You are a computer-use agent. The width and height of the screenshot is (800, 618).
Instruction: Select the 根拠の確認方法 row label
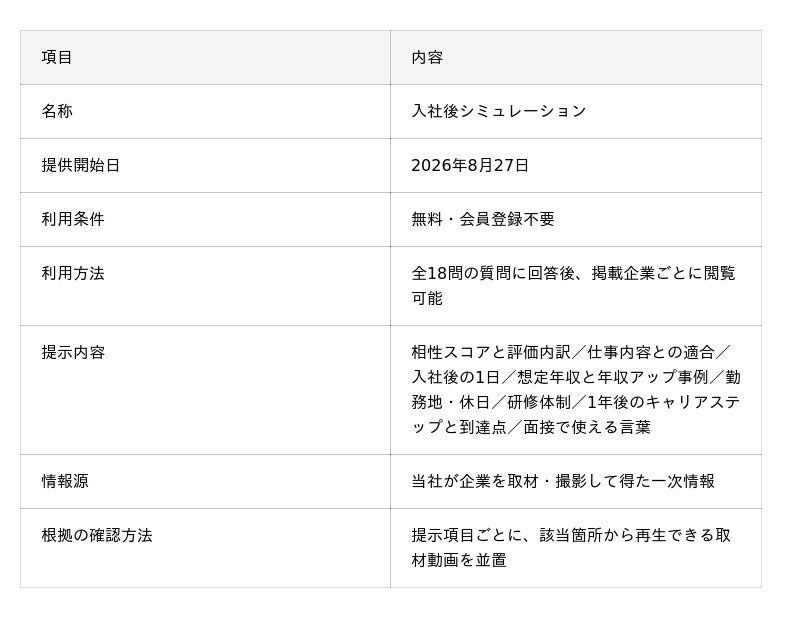[97, 535]
